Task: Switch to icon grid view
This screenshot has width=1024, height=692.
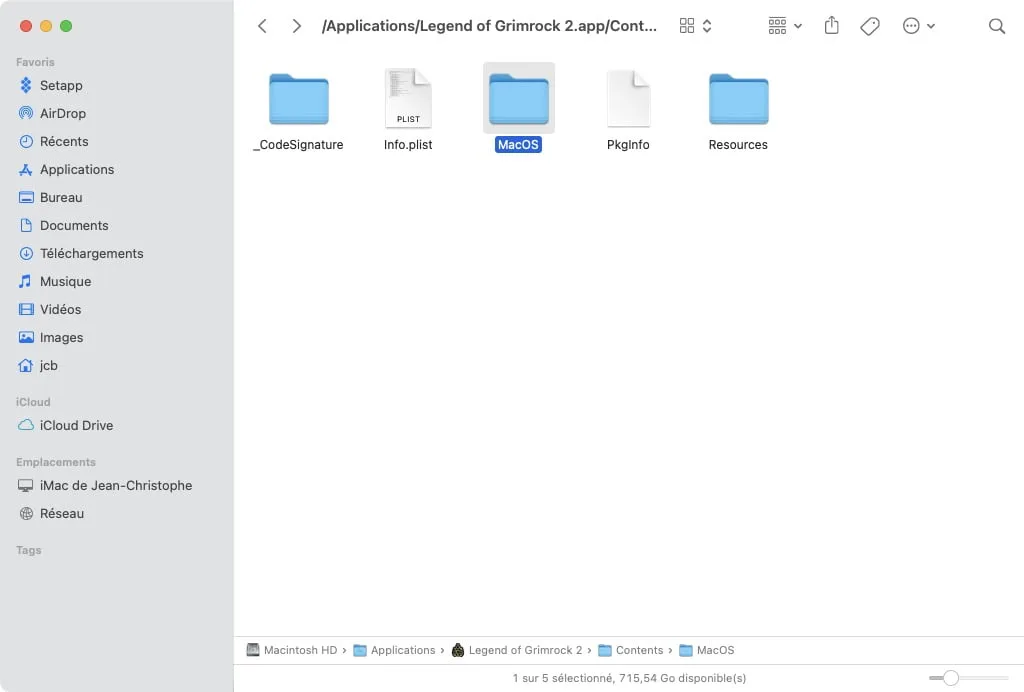Action: [686, 26]
